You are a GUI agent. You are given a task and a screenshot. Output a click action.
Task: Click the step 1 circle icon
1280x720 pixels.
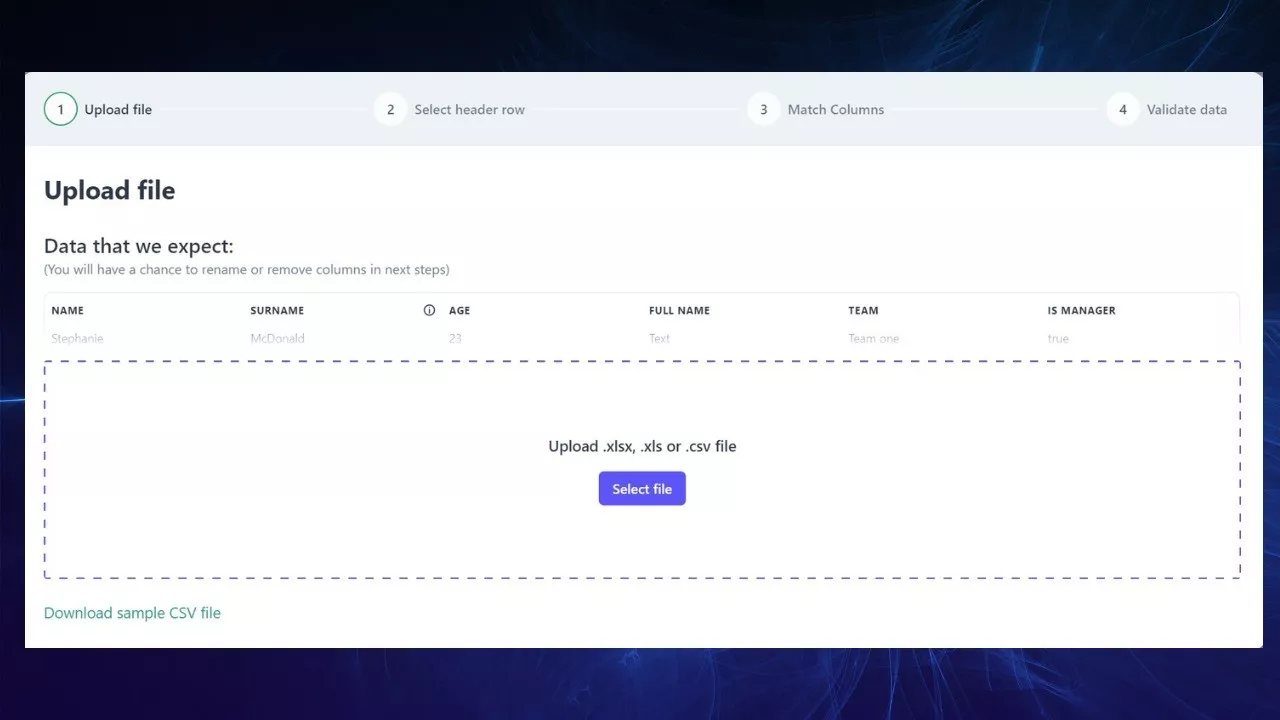[x=60, y=109]
